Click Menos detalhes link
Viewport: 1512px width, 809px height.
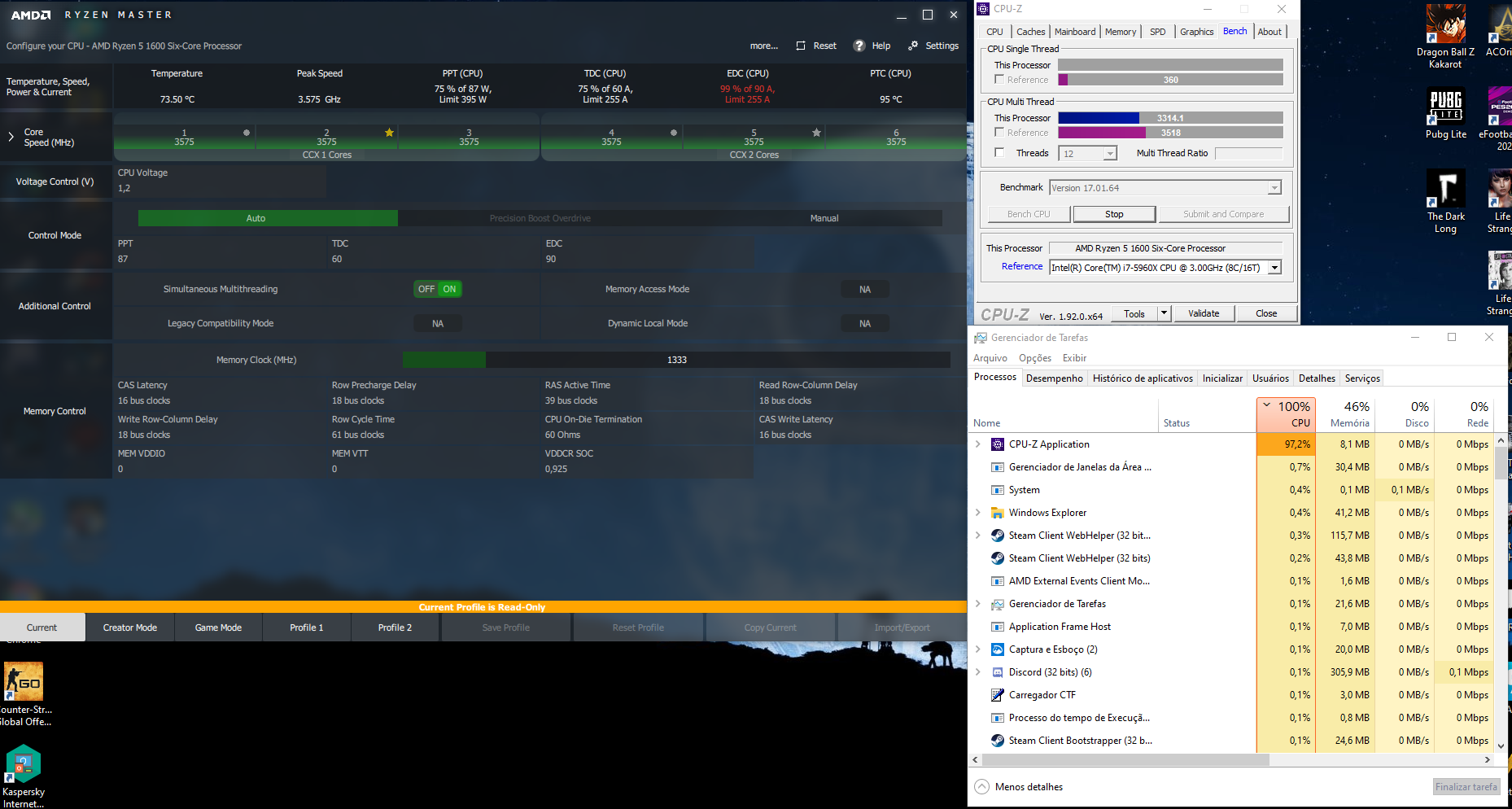1029,787
